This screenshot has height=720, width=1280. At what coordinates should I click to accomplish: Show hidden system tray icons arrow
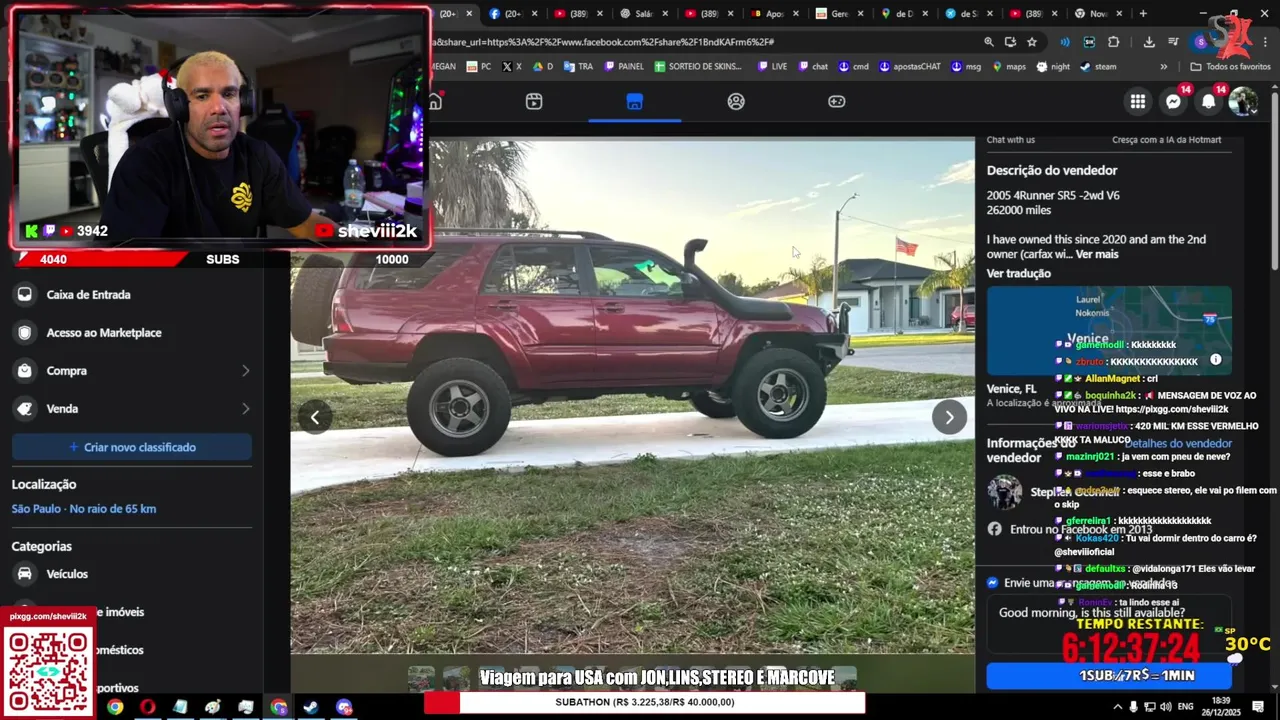pyautogui.click(x=1116, y=707)
